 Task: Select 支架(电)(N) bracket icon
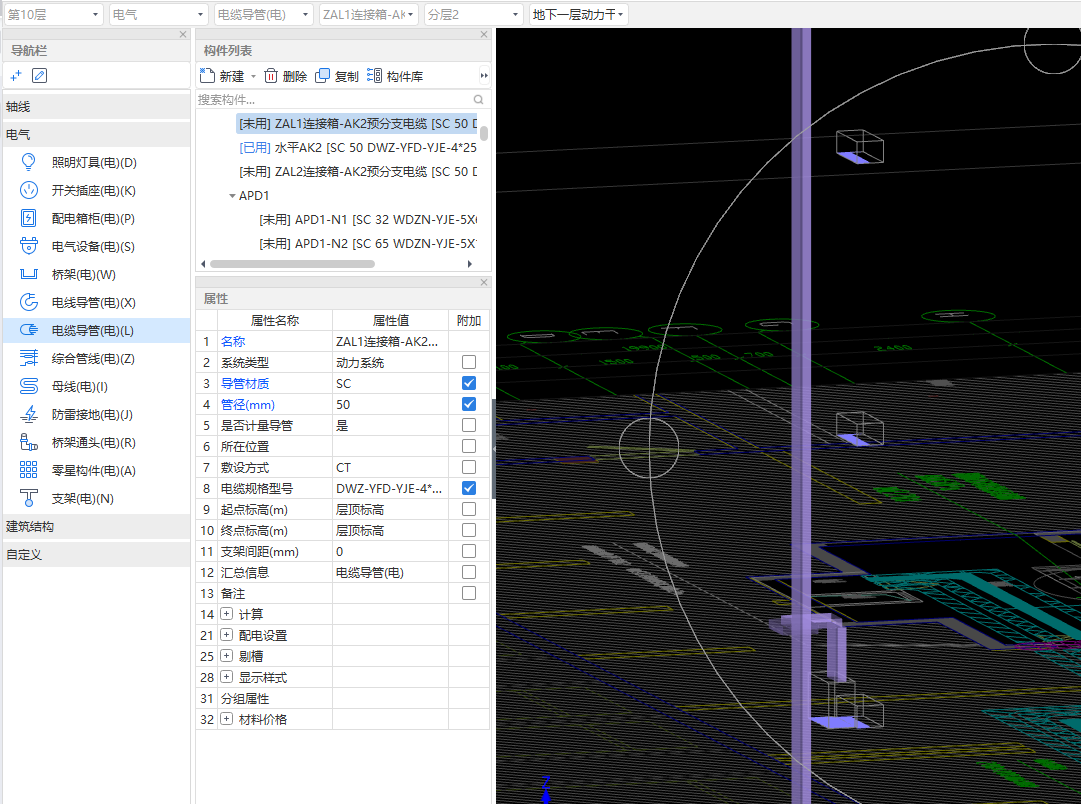[28, 498]
